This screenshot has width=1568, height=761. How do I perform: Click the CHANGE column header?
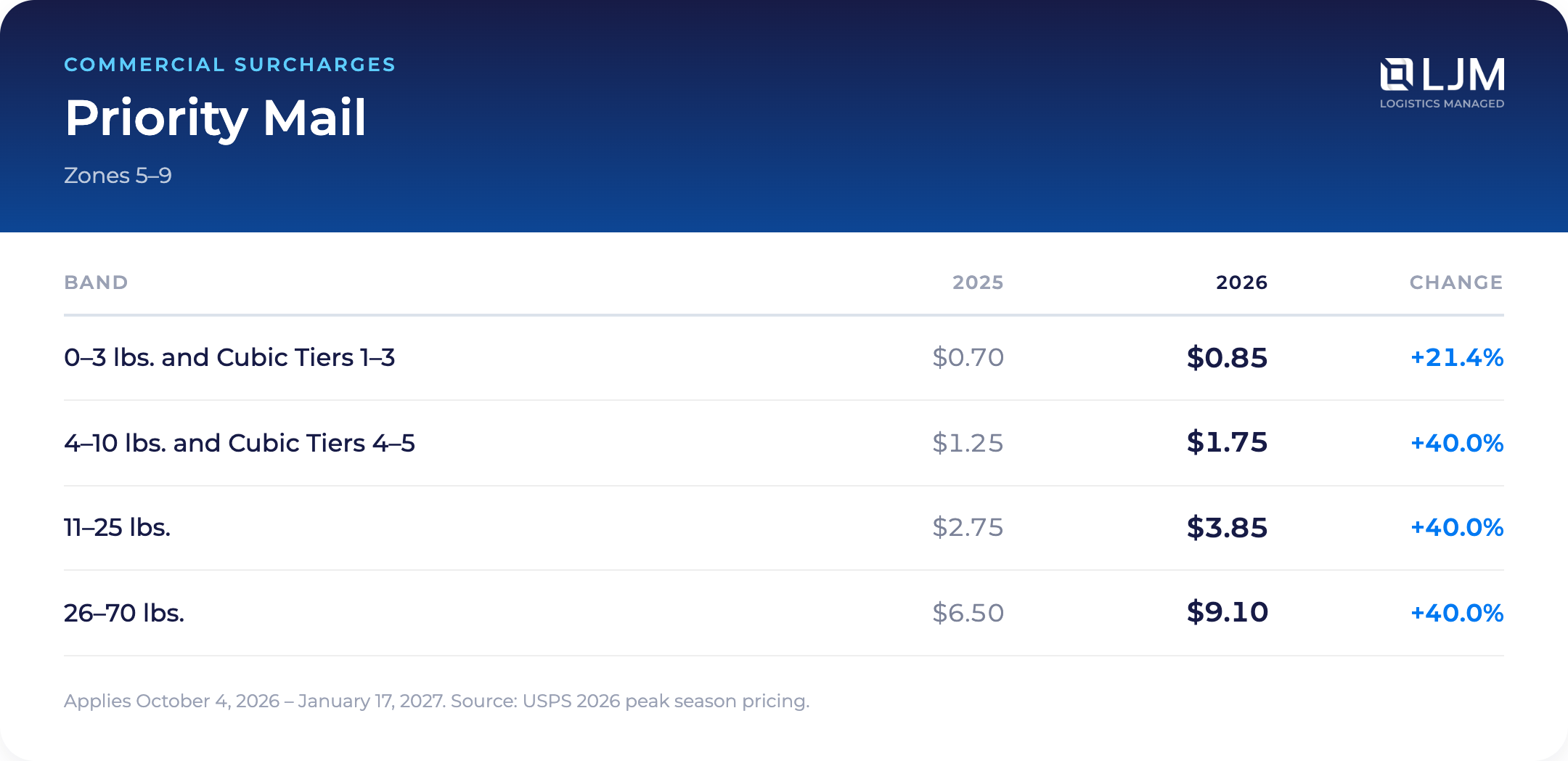pyautogui.click(x=1456, y=282)
